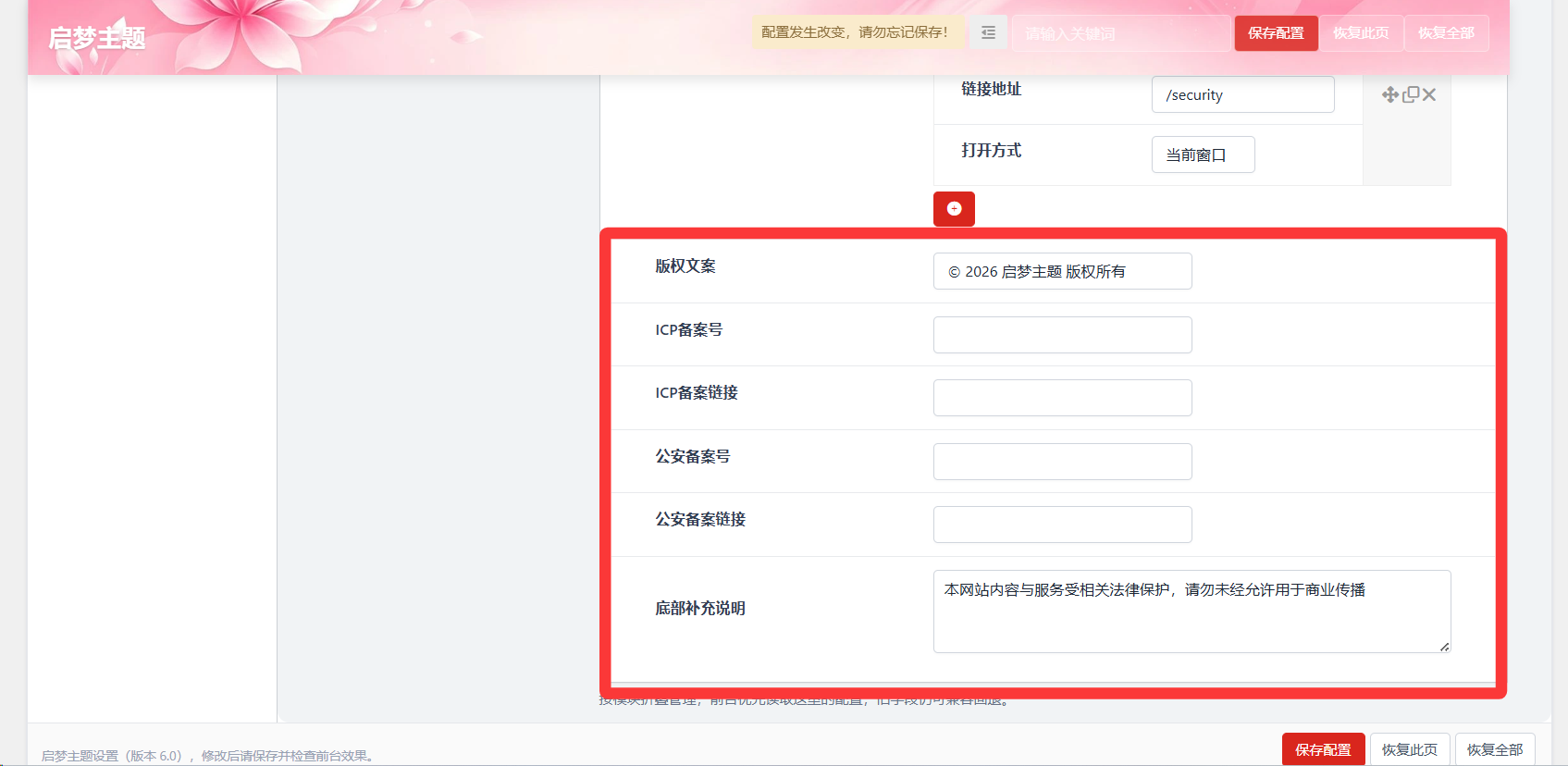The image size is (1568, 766).
Task: Click the empty ICP备案链接 input field
Action: pos(1062,398)
